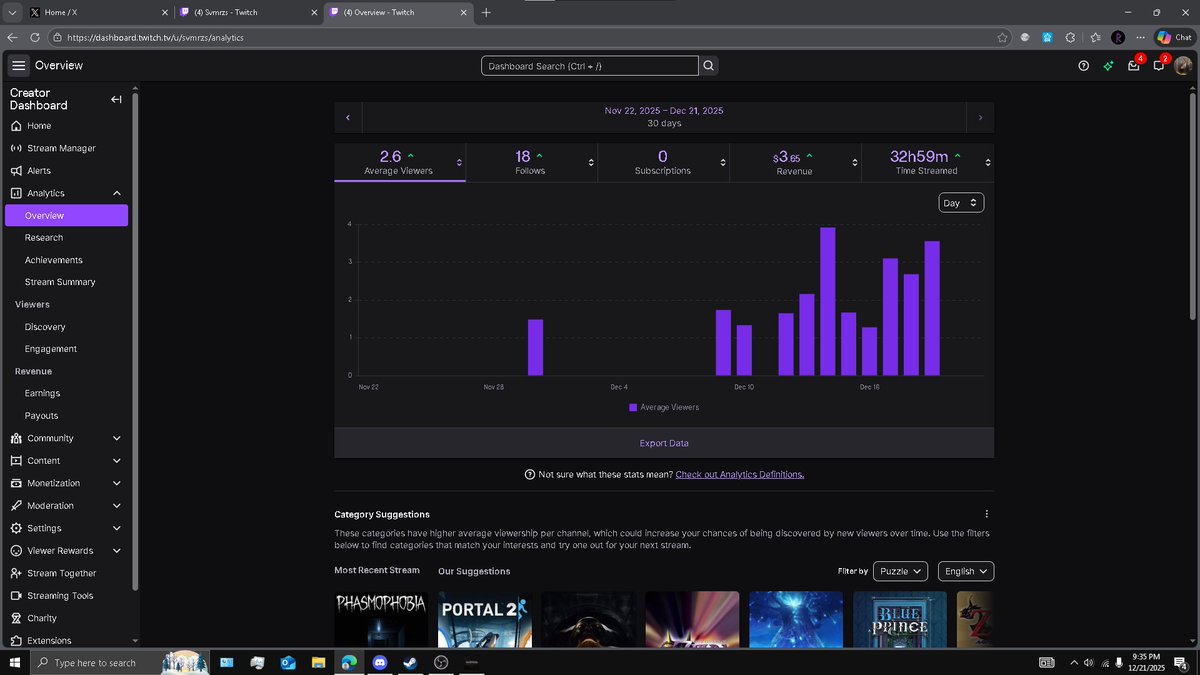Refresh the browser page
This screenshot has height=675, width=1200.
pos(35,37)
